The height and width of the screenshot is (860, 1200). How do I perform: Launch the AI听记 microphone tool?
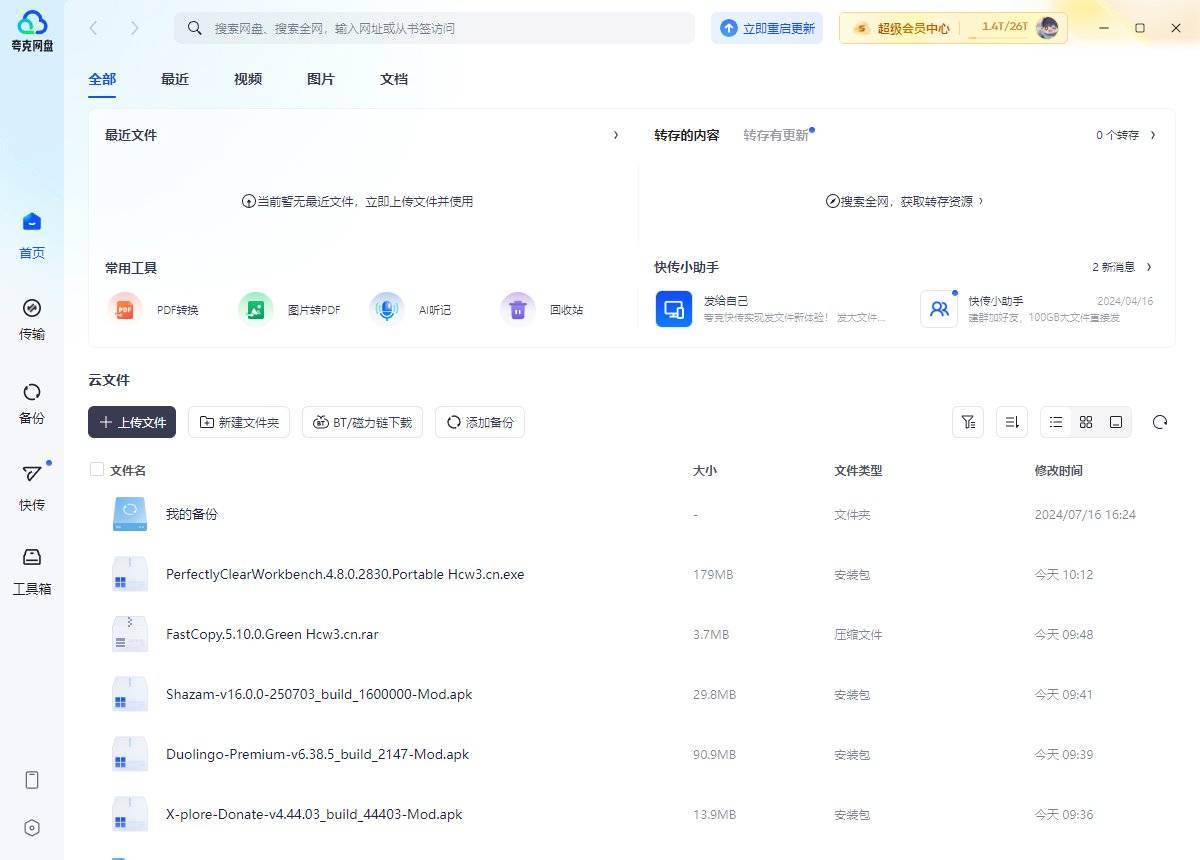click(x=386, y=309)
